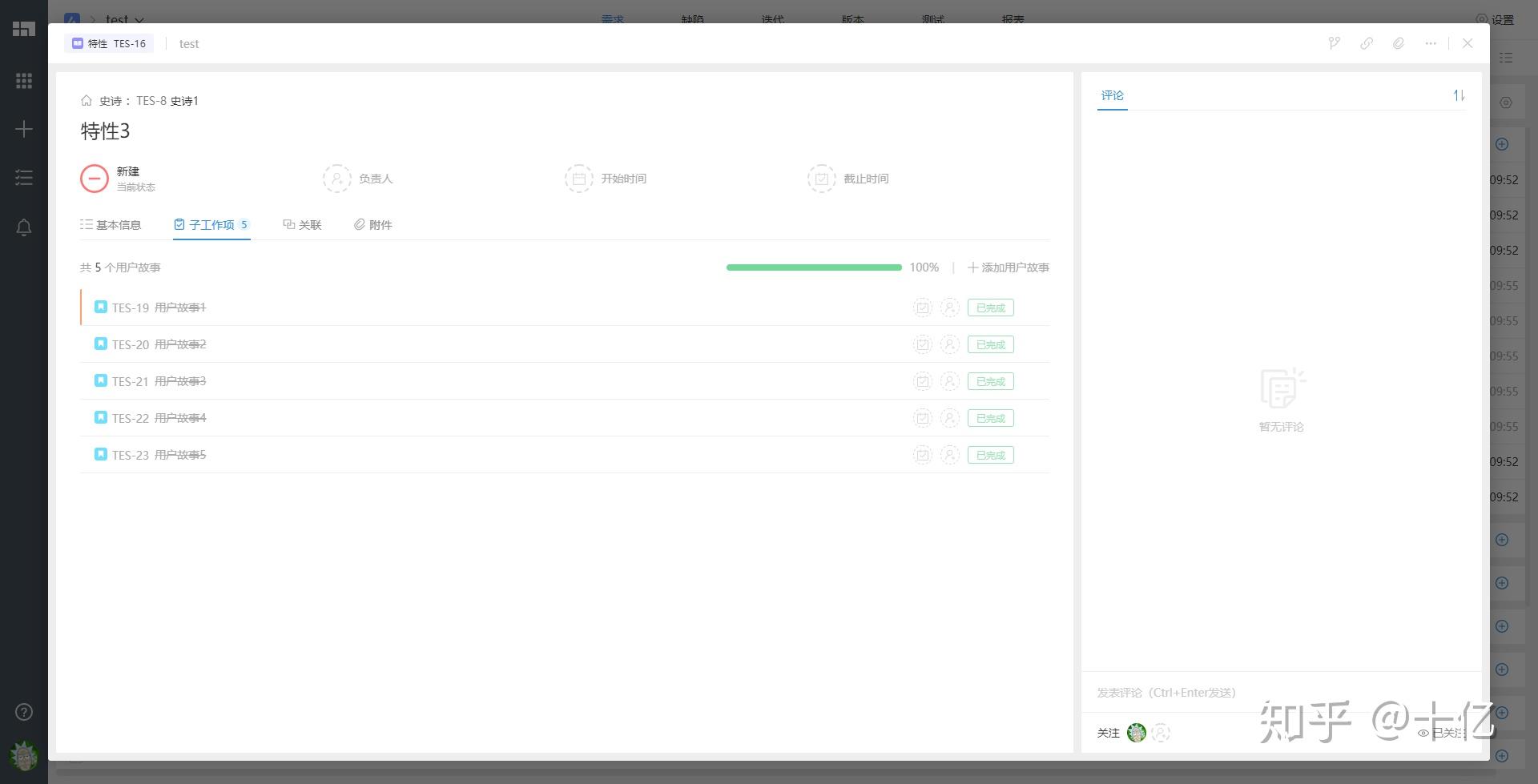Open TES-23 用户故事5 row
This screenshot has width=1538, height=784.
pyautogui.click(x=565, y=455)
